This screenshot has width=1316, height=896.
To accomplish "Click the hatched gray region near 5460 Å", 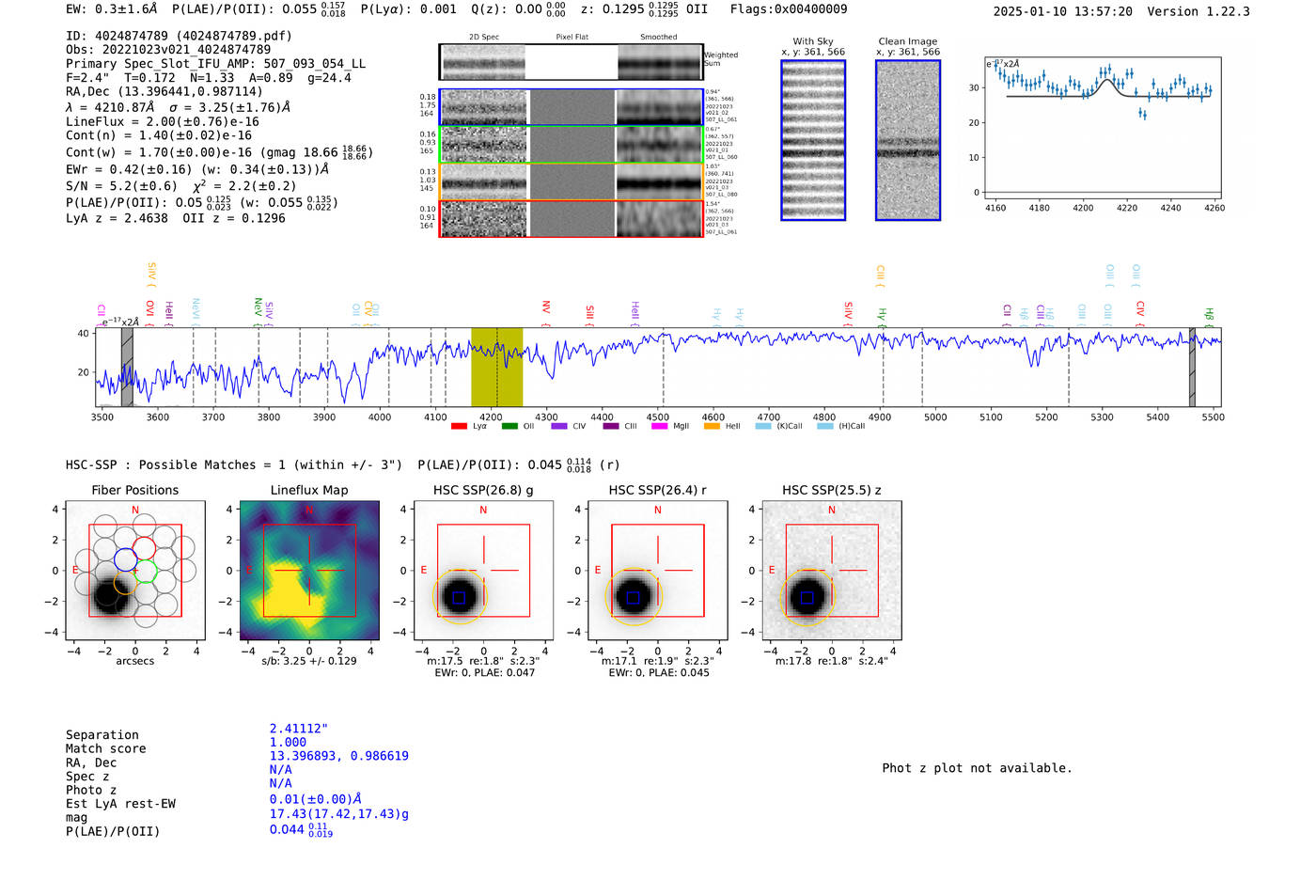I will (x=1192, y=367).
